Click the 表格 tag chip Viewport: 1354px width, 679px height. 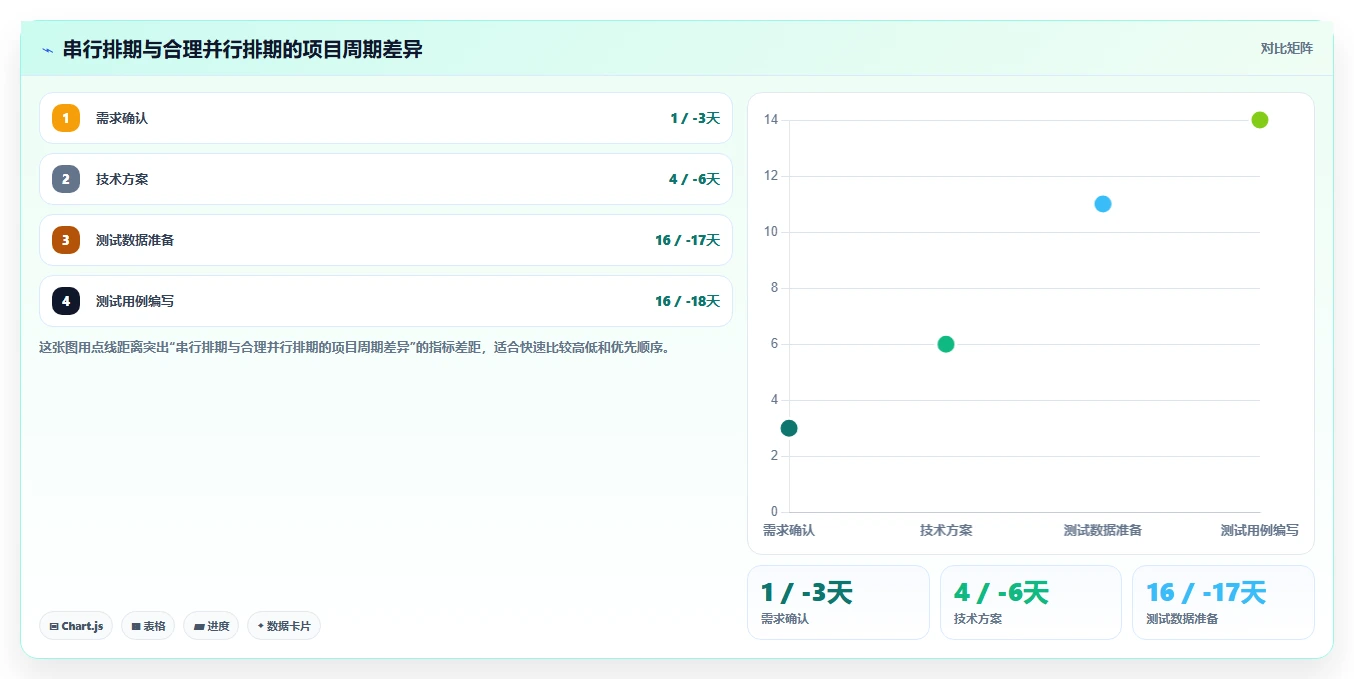(148, 626)
